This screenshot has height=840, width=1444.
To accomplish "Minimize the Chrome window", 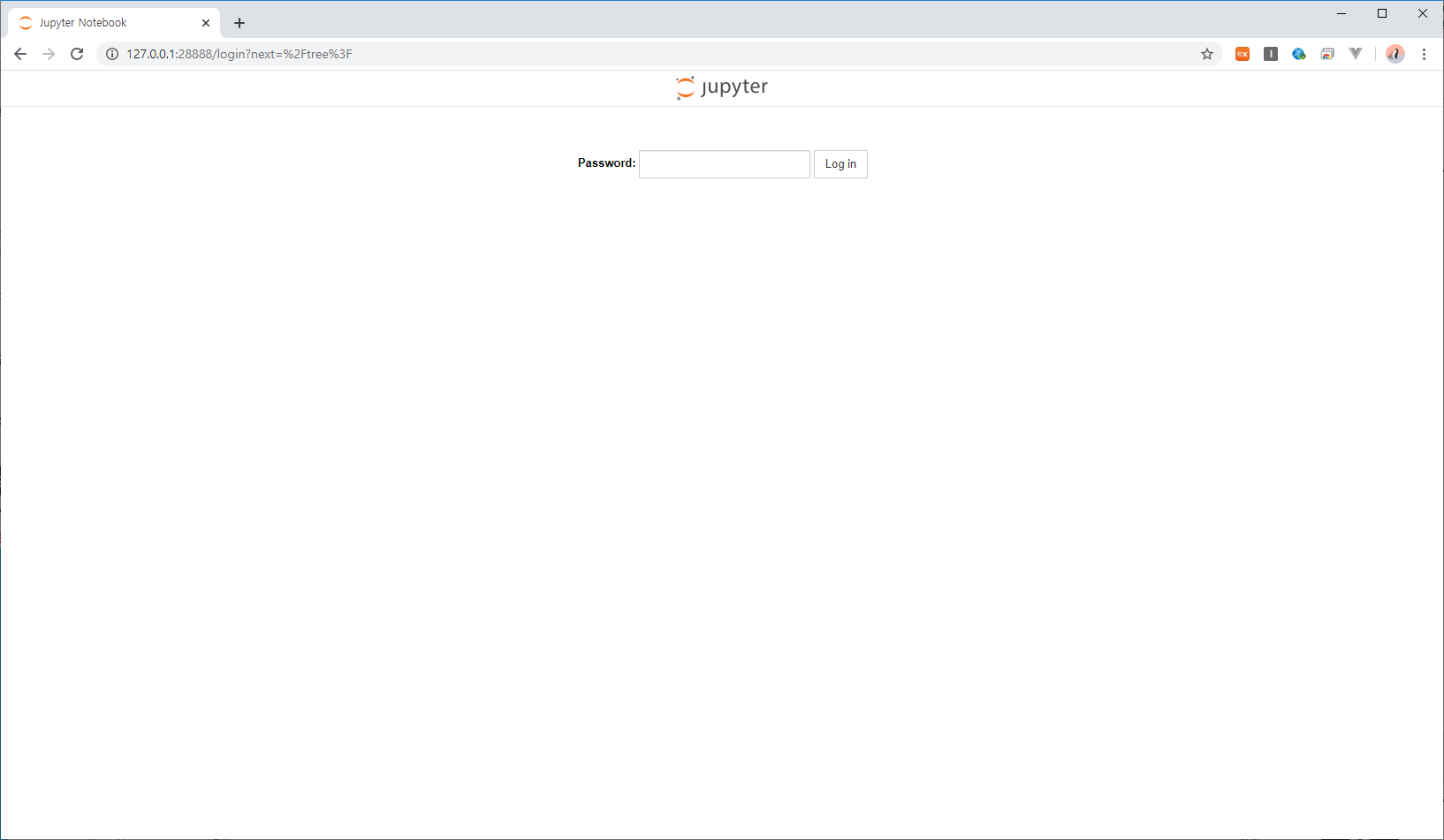I will 1341,13.
